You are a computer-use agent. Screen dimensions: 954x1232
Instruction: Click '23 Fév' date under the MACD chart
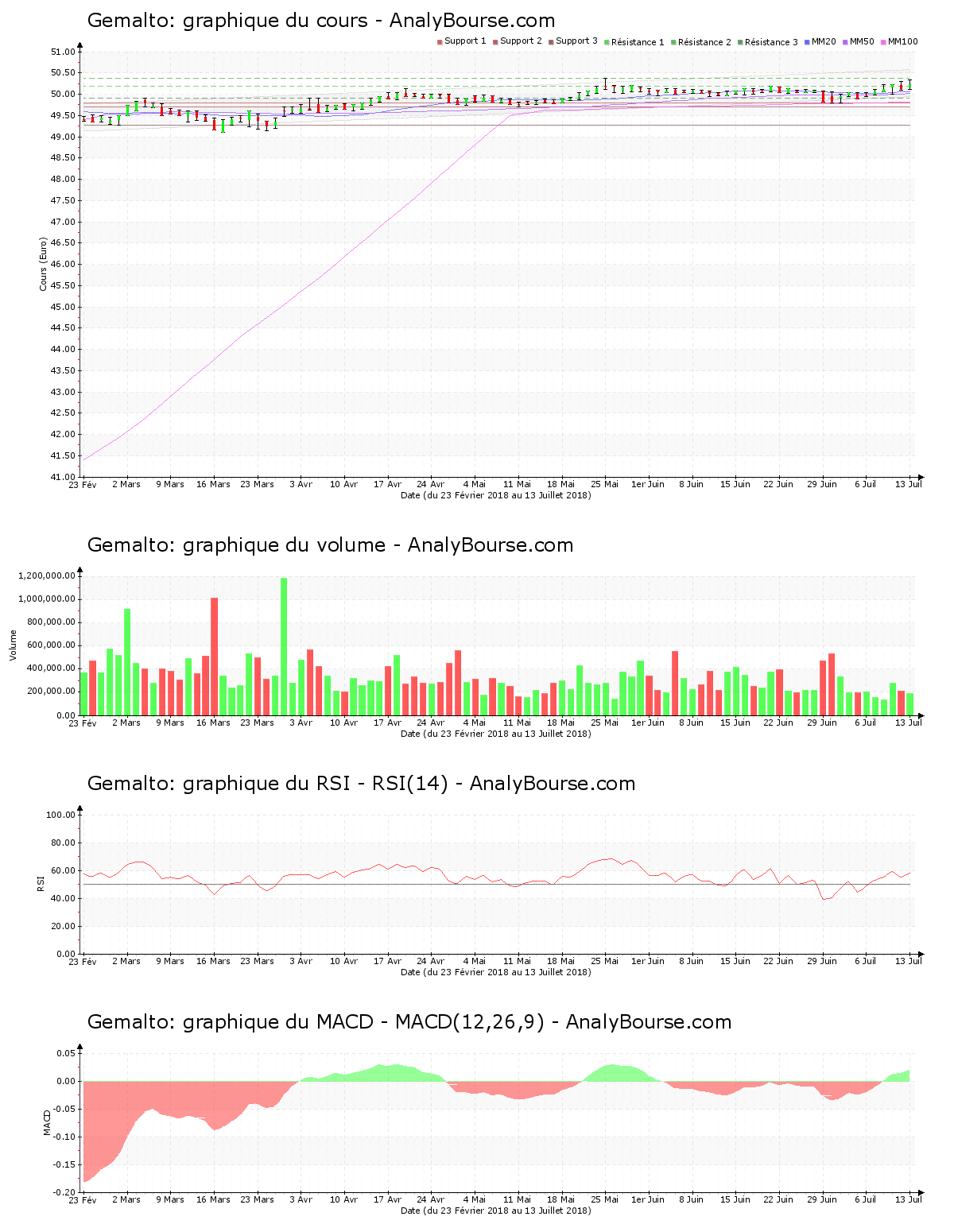[83, 1199]
